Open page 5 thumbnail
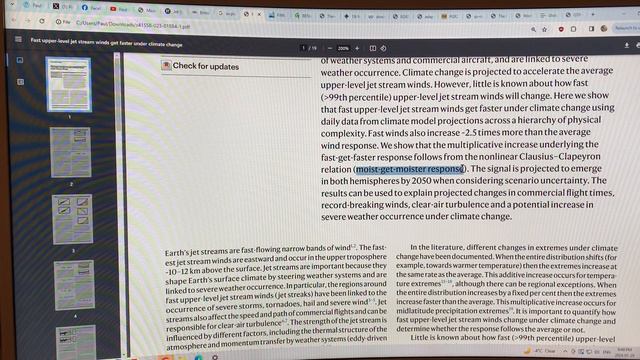The height and width of the screenshot is (360, 640). point(76,341)
